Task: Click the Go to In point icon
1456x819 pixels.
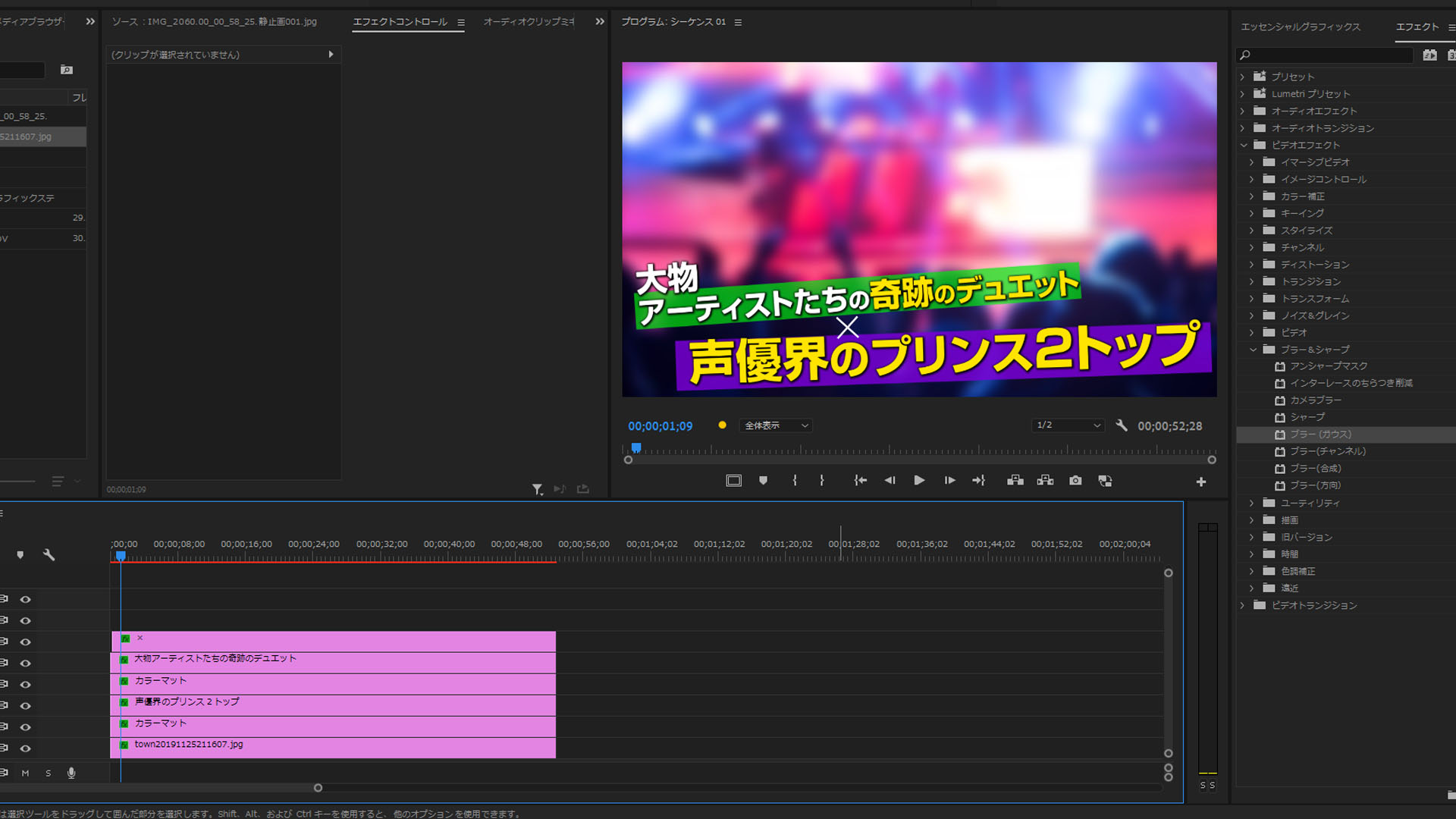Action: click(860, 481)
